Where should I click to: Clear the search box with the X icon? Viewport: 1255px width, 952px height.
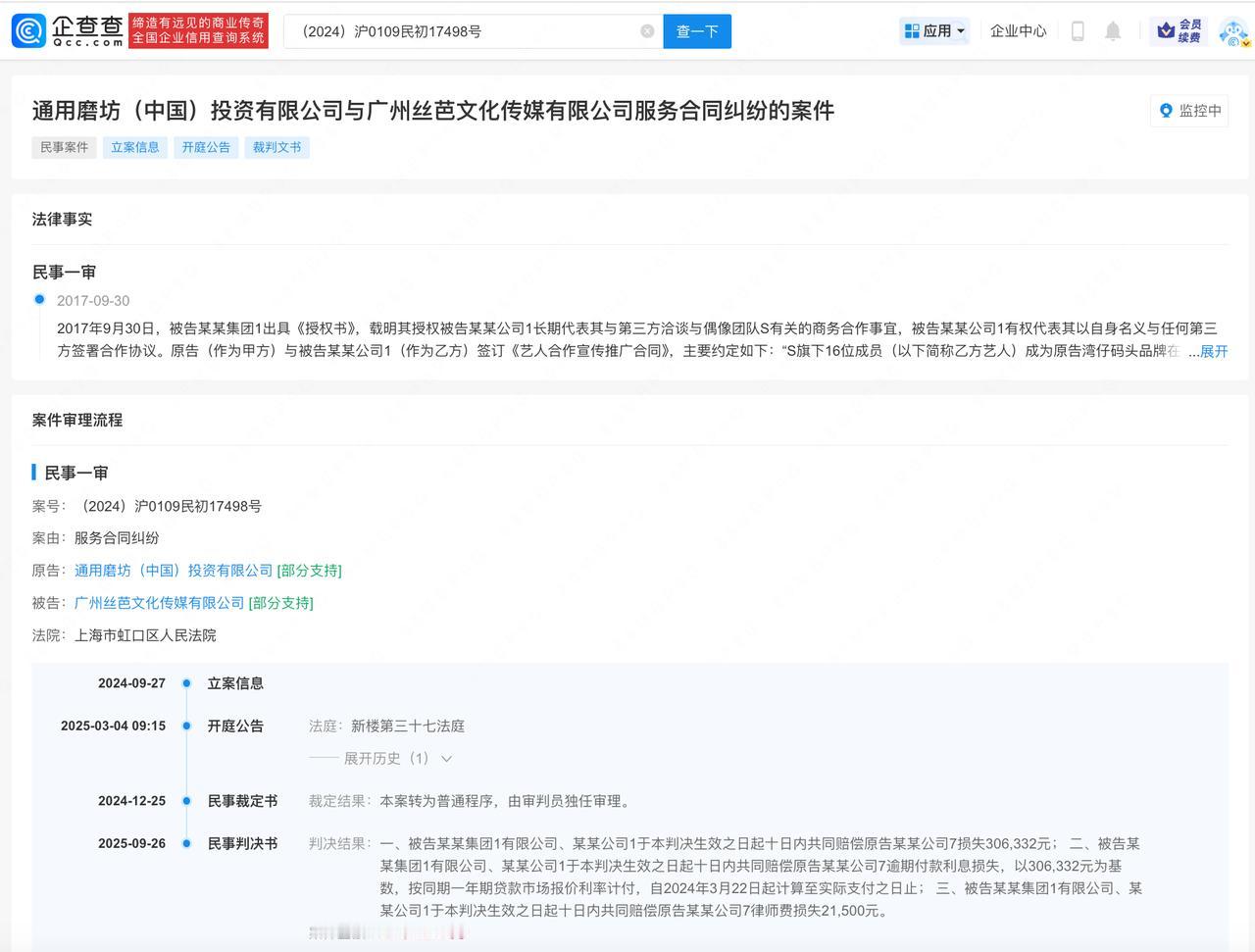pyautogui.click(x=647, y=31)
